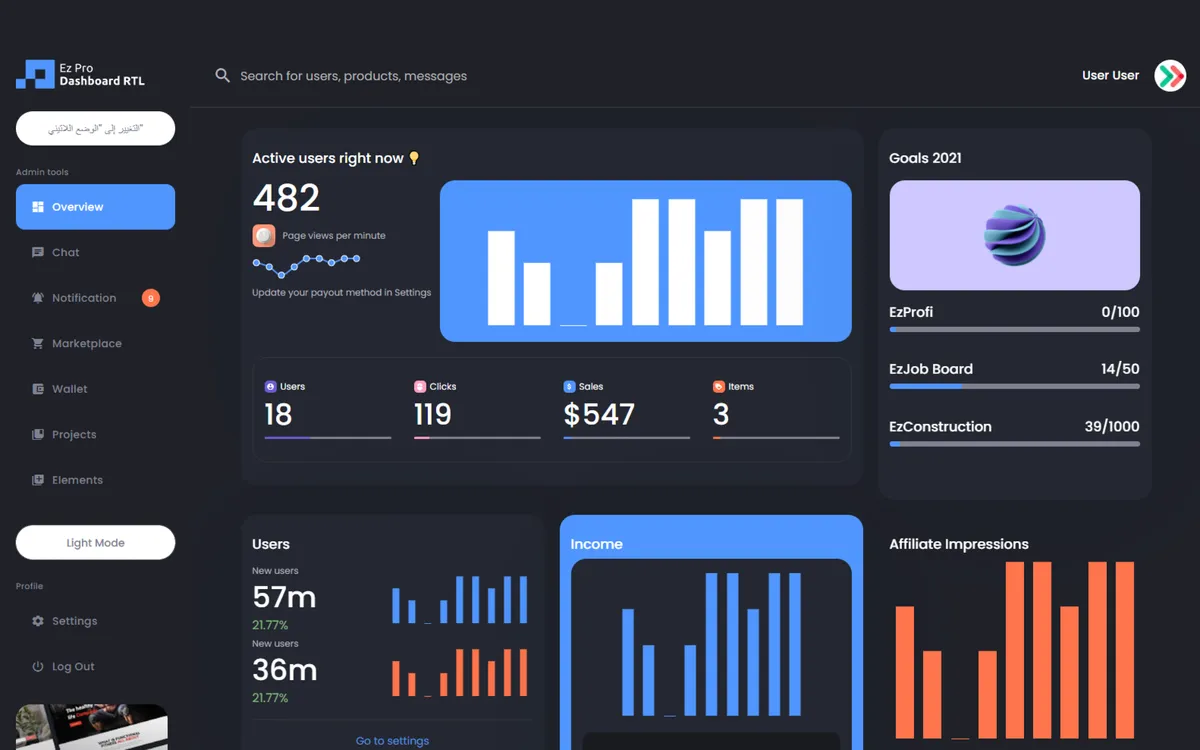Open the Wallet menu item
Viewport: 1200px width, 750px height.
click(x=95, y=389)
